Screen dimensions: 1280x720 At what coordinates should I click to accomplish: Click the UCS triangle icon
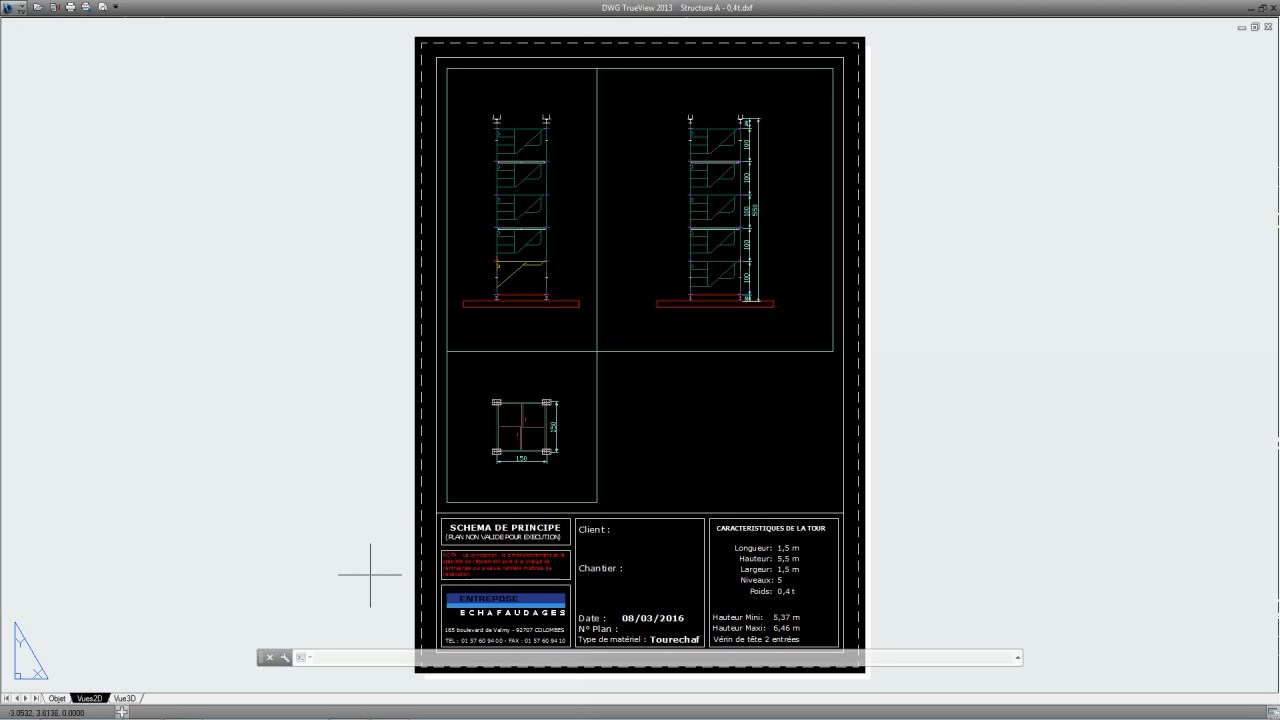(x=30, y=651)
